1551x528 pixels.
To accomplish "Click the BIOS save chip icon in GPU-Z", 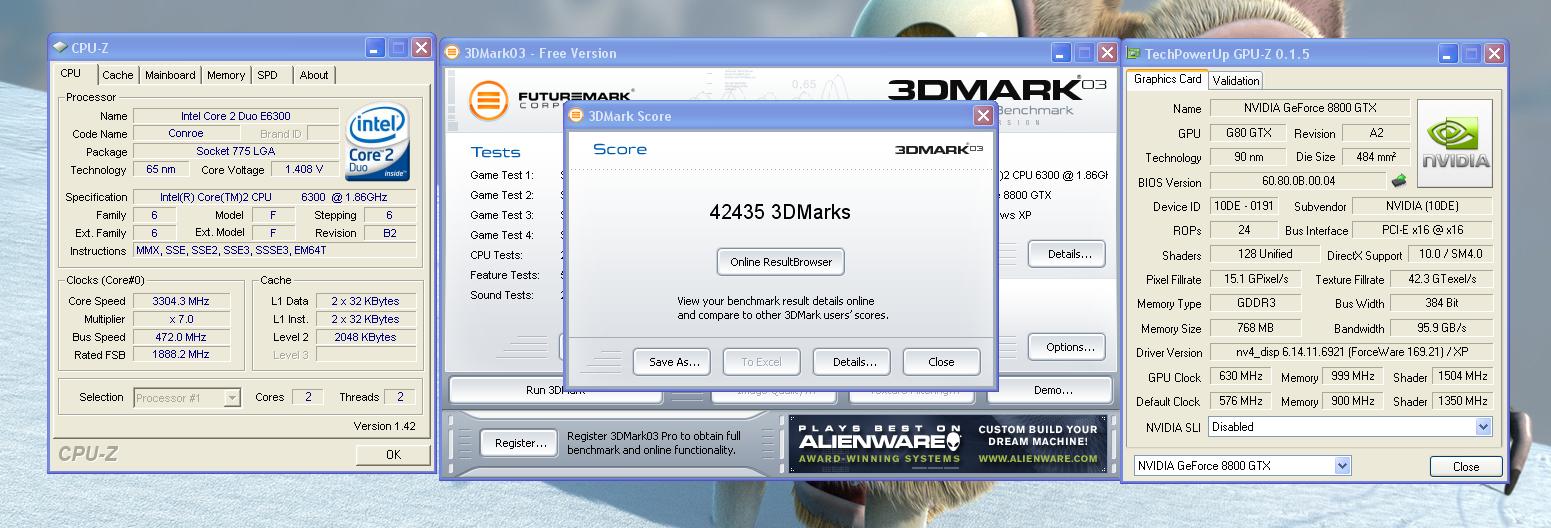I will [x=1398, y=181].
